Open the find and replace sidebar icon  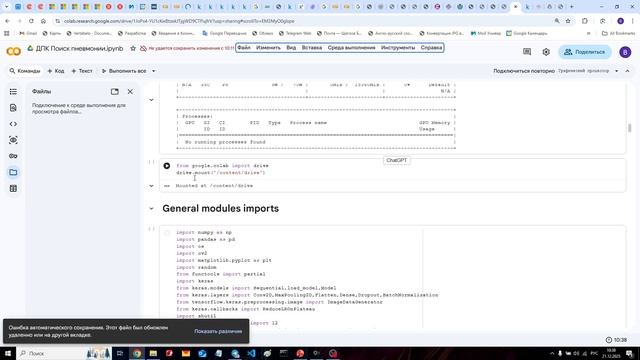click(13, 108)
